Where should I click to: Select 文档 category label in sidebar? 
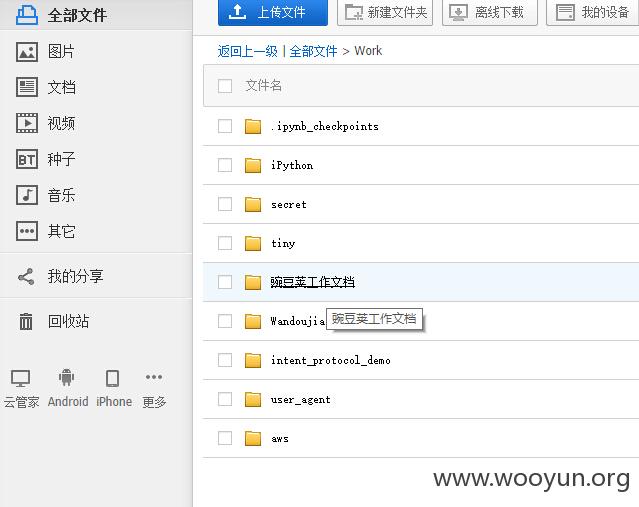pos(61,87)
